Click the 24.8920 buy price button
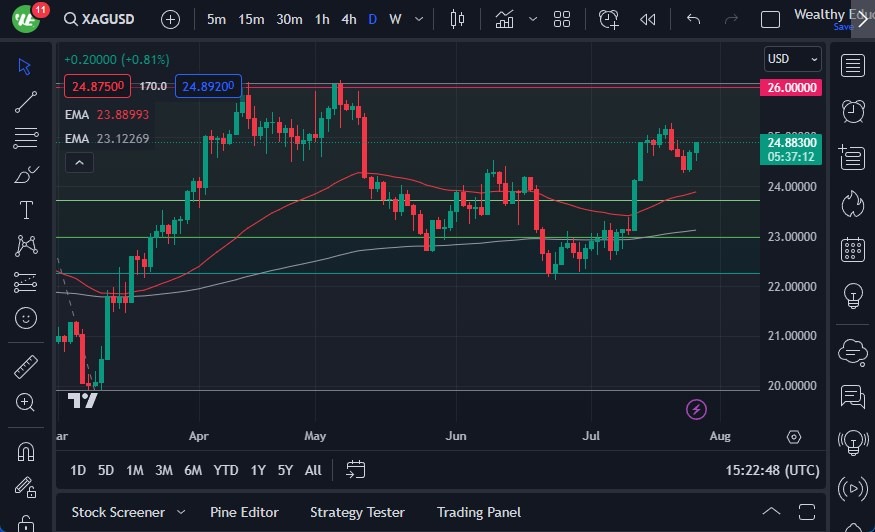Image resolution: width=875 pixels, height=532 pixels. pyautogui.click(x=208, y=86)
